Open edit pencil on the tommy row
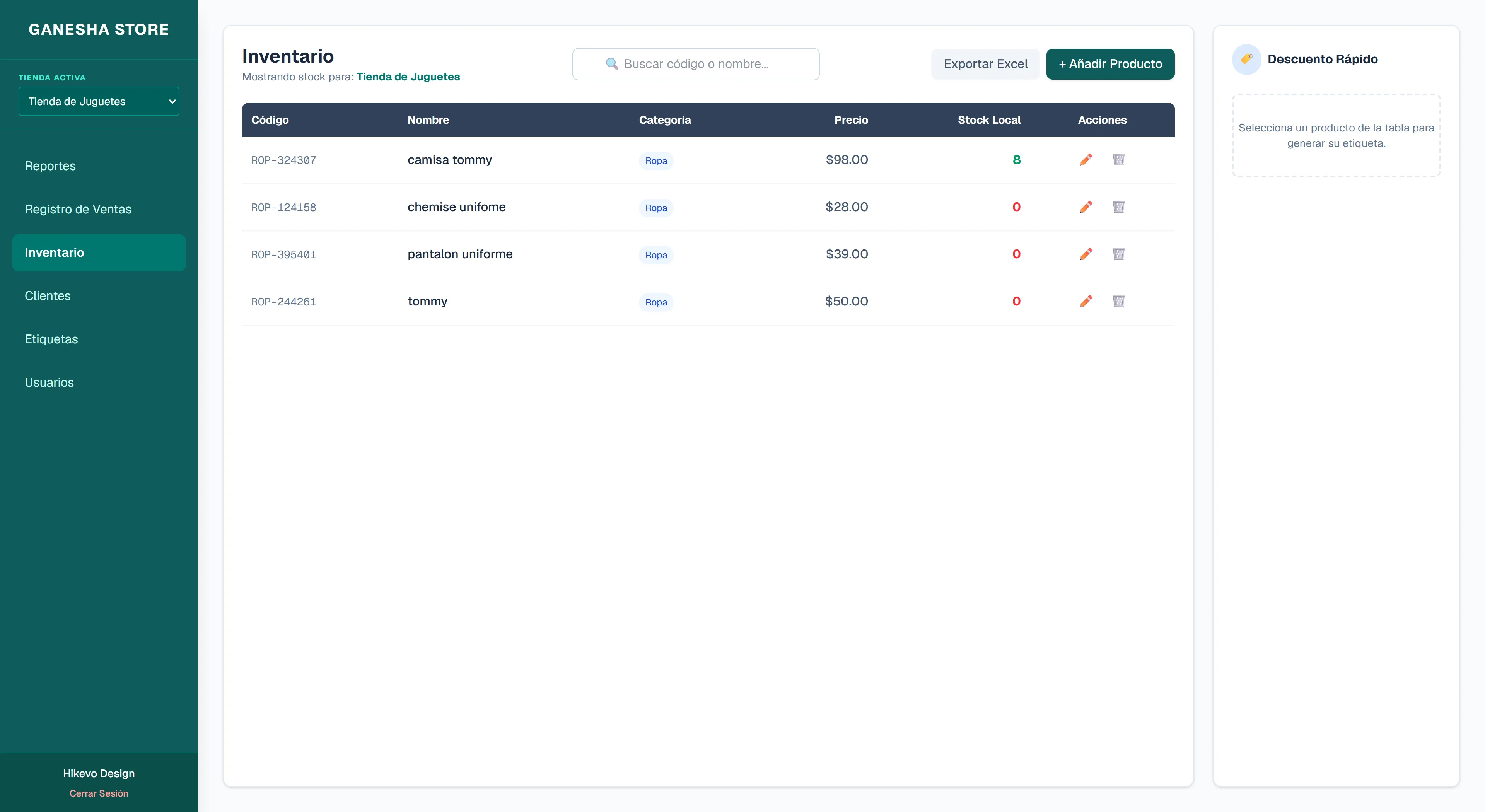 click(x=1086, y=301)
